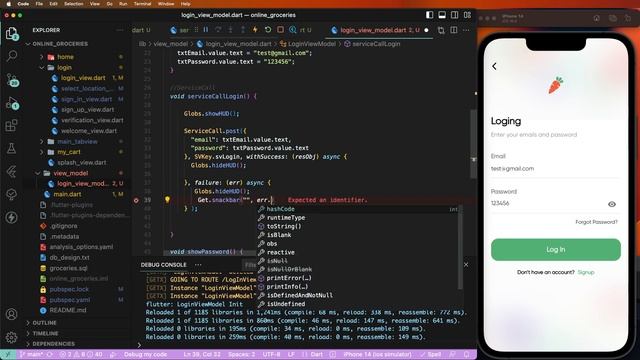
Task: Trigger Flutter hot reload lightning icon
Action: pyautogui.click(x=255, y=30)
